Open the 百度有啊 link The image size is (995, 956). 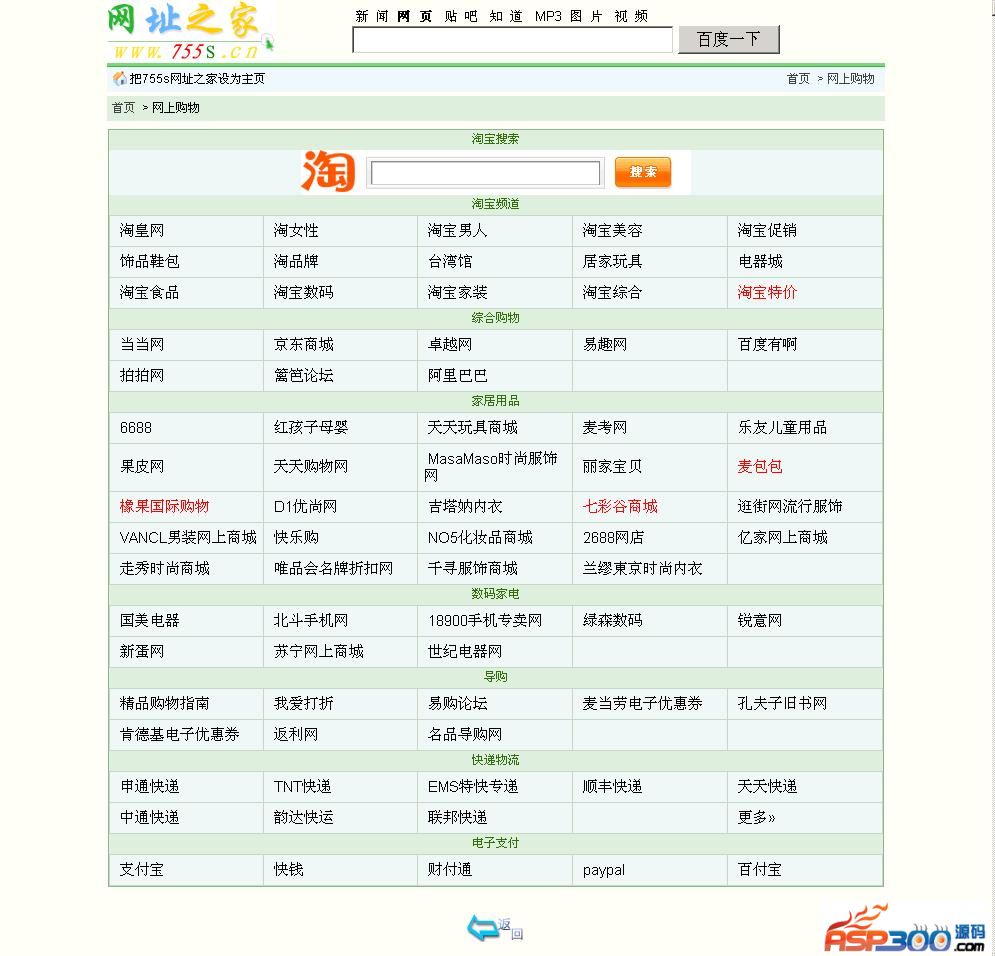[767, 344]
